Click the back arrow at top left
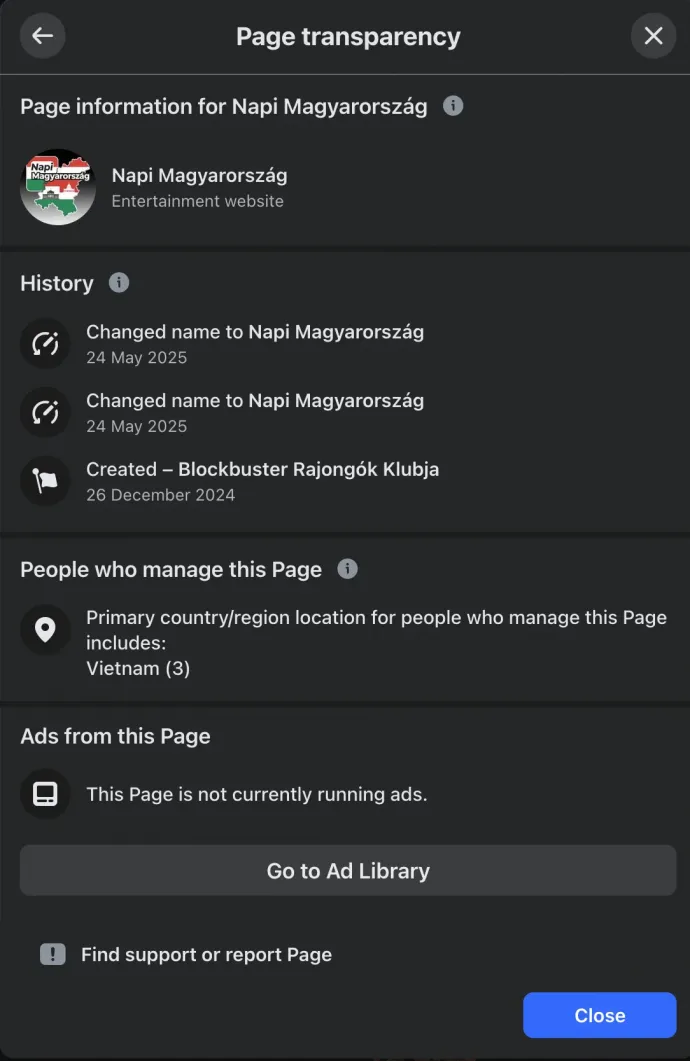Image resolution: width=690 pixels, height=1061 pixels. click(x=42, y=36)
